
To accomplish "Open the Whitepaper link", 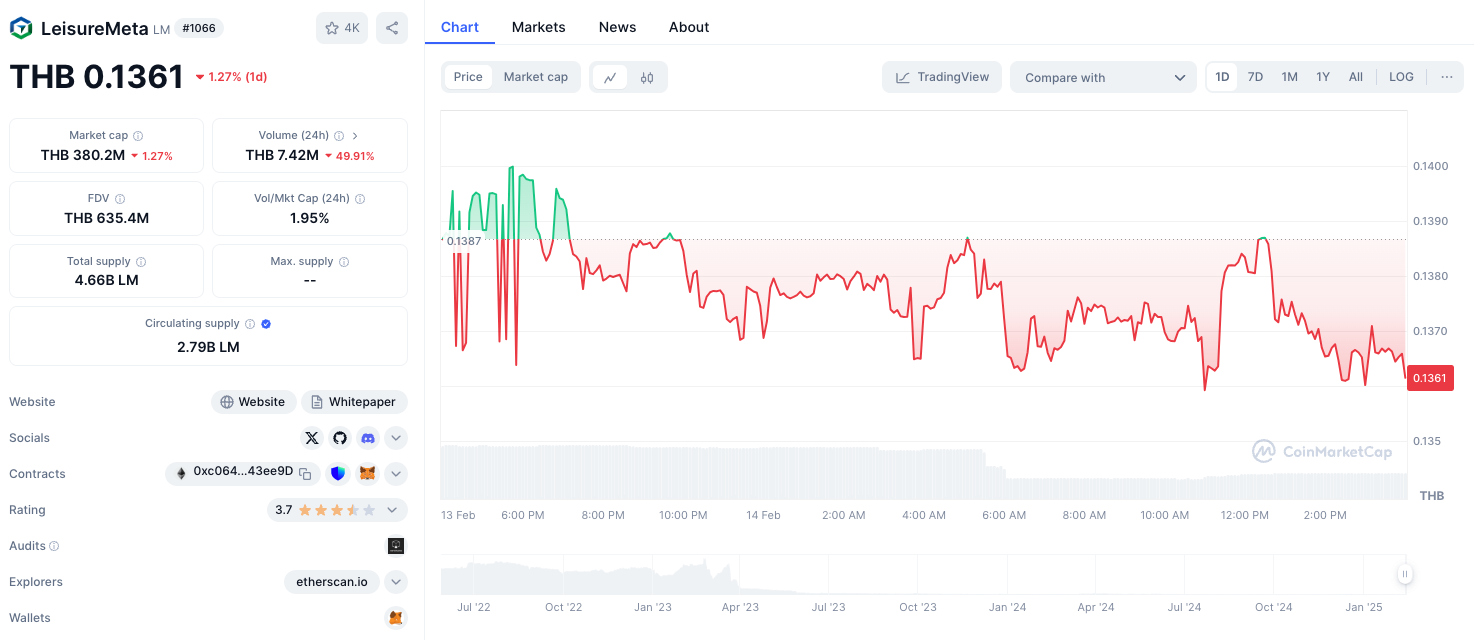I will pyautogui.click(x=354, y=402).
